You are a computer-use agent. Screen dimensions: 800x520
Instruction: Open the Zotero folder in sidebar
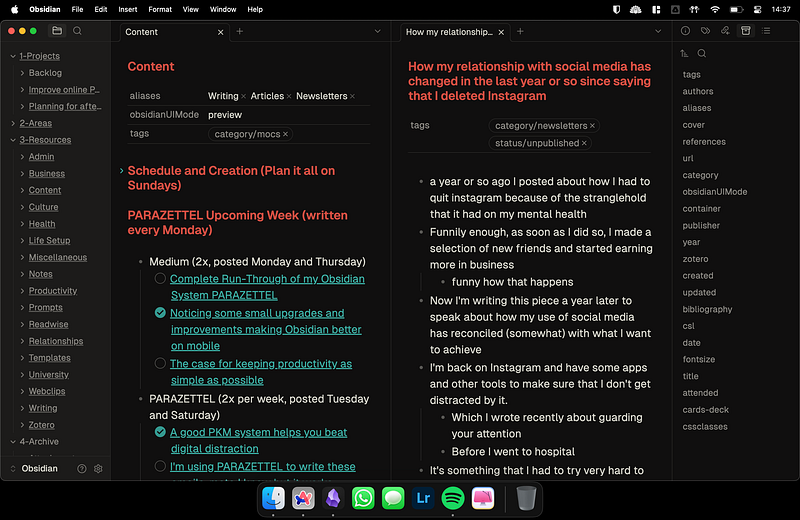coord(41,425)
